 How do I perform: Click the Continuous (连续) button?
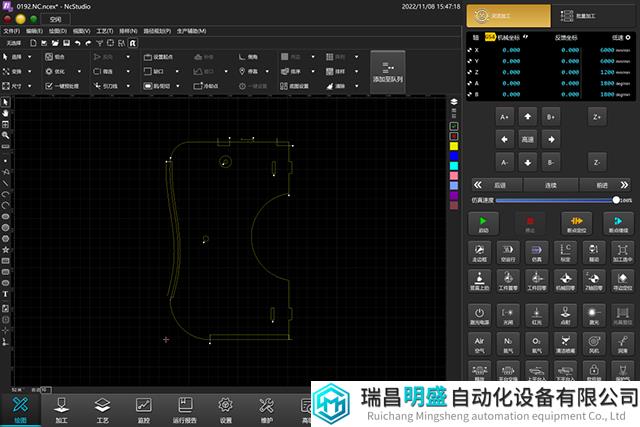pos(549,185)
